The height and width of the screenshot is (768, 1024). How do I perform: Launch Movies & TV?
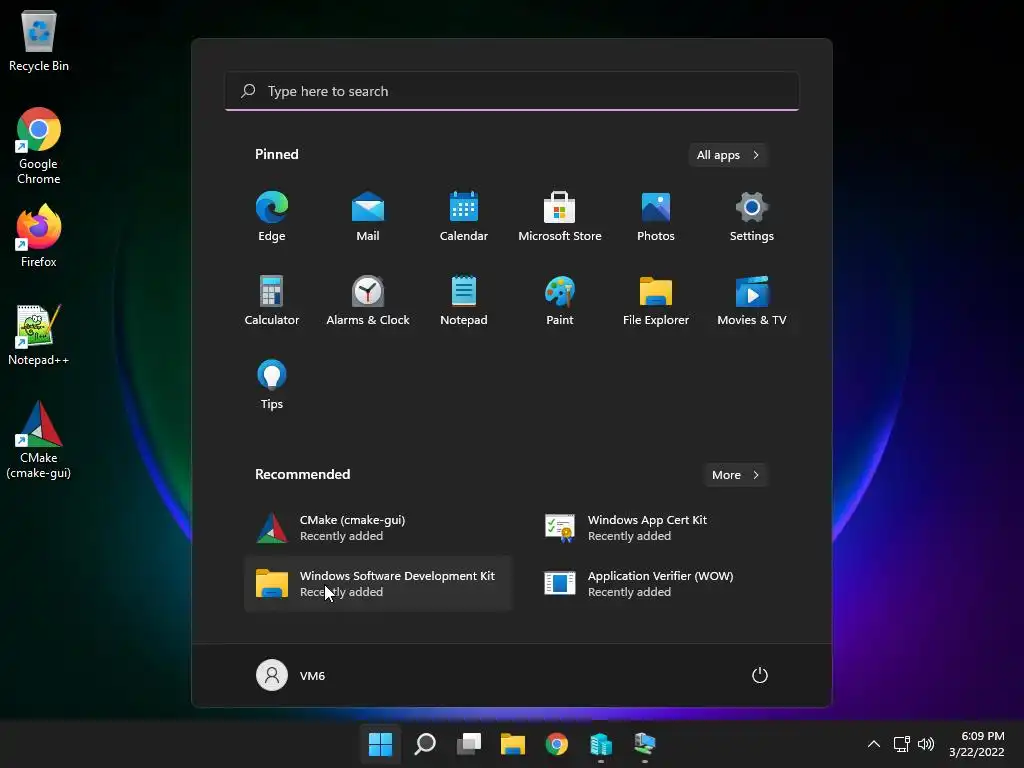point(752,300)
